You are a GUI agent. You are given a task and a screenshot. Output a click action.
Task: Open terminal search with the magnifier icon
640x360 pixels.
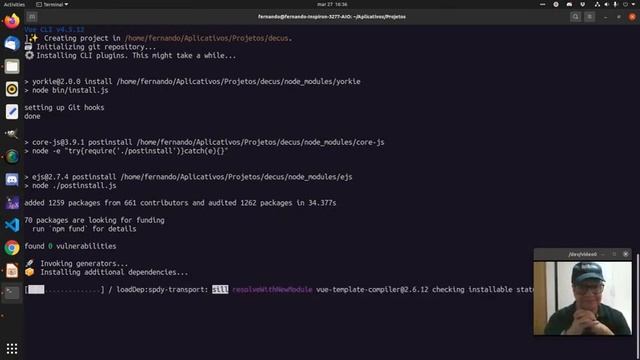576,17
